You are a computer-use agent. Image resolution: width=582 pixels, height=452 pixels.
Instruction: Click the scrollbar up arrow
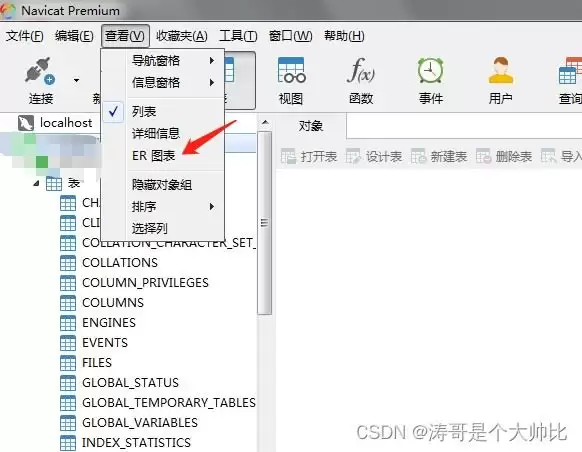pos(265,122)
